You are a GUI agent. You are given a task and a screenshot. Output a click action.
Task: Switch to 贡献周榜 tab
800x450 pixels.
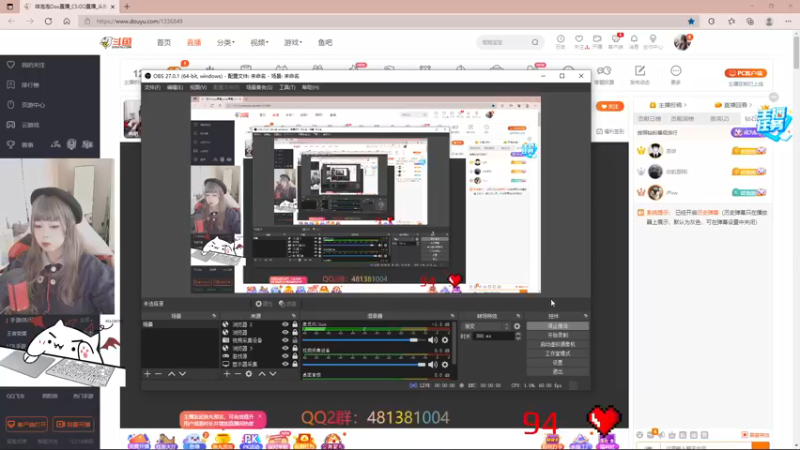(682, 118)
